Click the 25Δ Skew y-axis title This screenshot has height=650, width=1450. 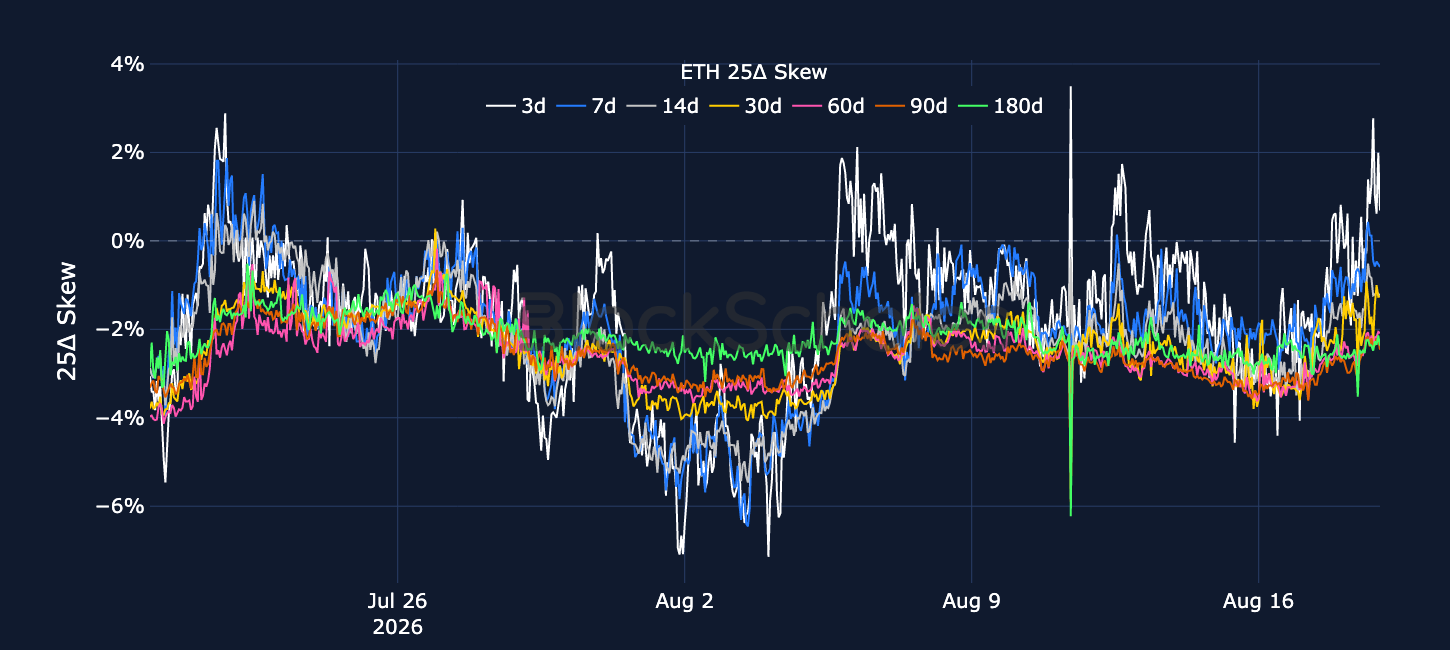pos(67,320)
